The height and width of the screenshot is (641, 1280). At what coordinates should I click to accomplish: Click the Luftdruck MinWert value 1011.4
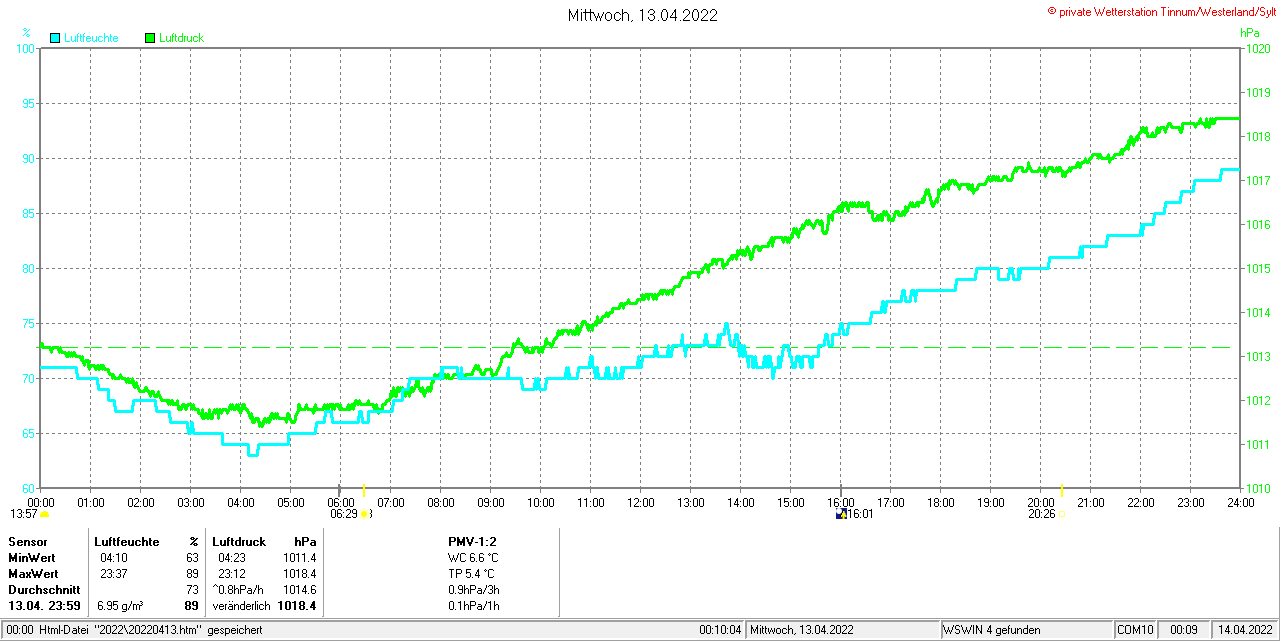click(x=299, y=558)
